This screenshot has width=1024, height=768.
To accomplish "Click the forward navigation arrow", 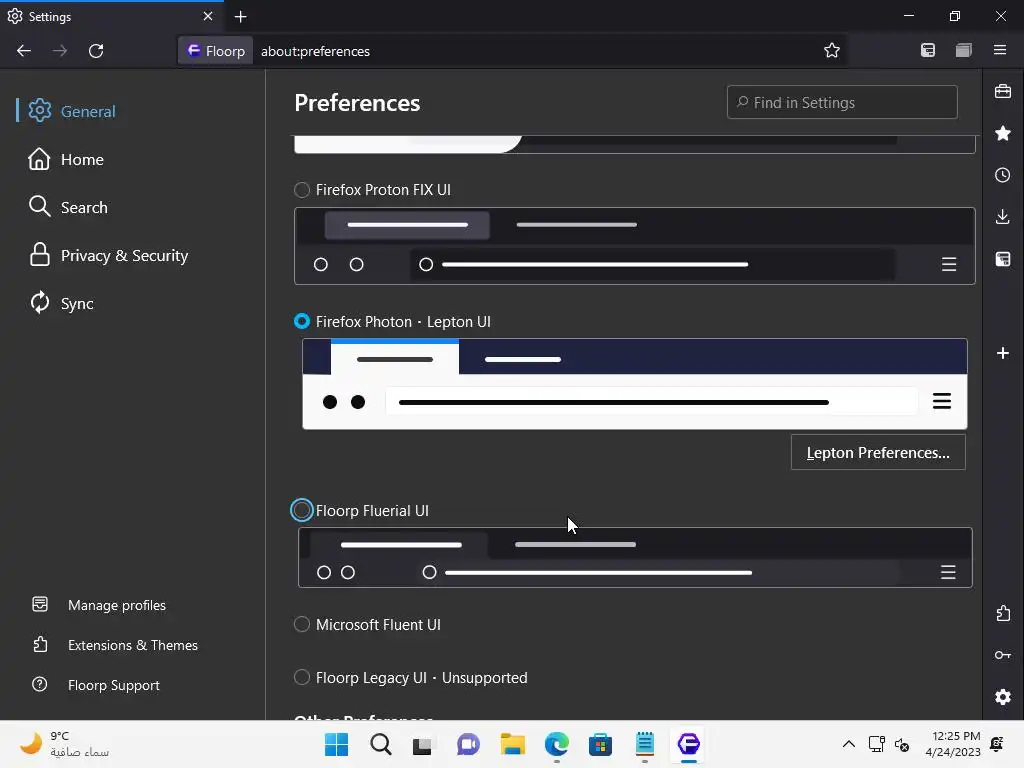I will tap(60, 51).
